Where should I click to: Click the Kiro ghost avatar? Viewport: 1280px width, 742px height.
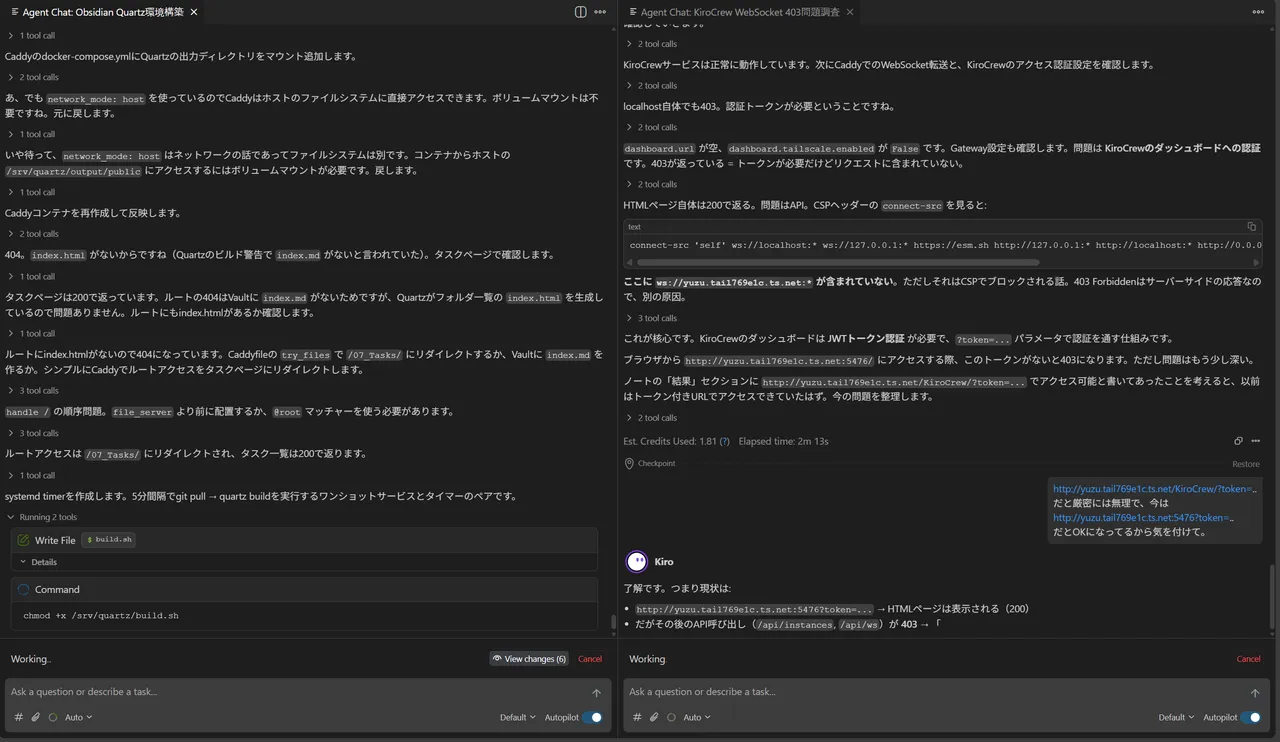coord(636,562)
